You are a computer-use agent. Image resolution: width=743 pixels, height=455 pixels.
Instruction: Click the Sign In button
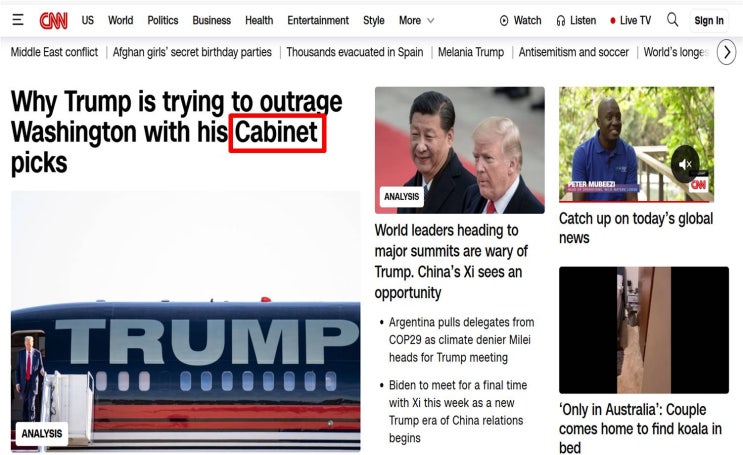[x=709, y=20]
